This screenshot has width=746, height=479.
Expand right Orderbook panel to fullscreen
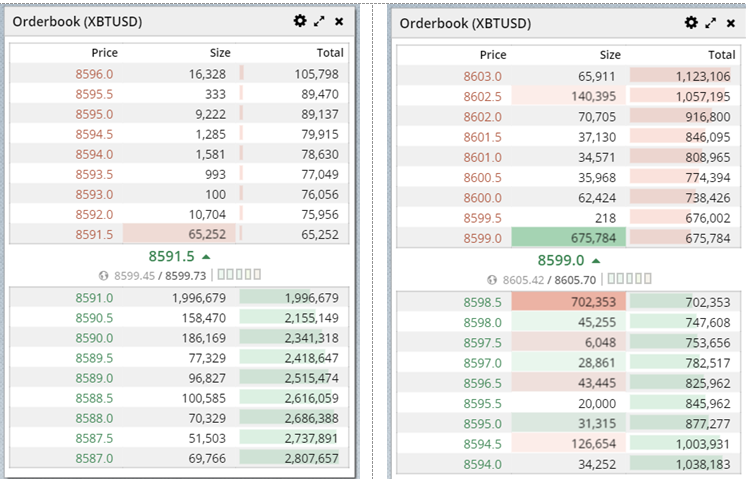coord(711,23)
